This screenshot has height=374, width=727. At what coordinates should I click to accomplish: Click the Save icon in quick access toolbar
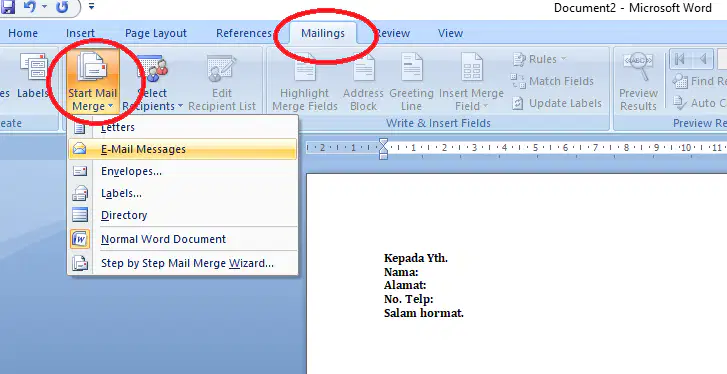coord(8,6)
